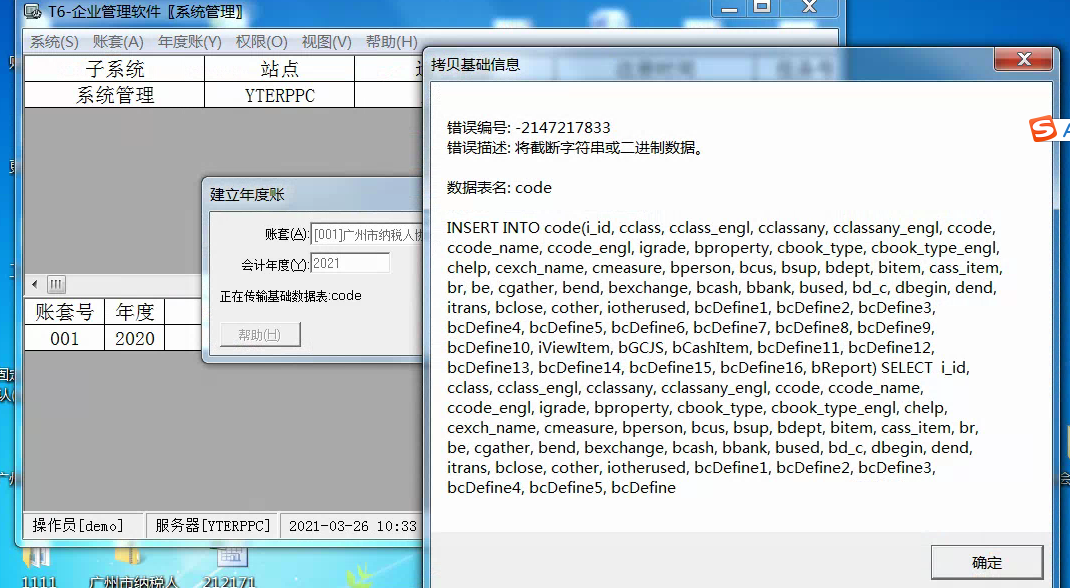Click the 错误编号: -2147217833 line
Image resolution: width=1070 pixels, height=588 pixels.
click(529, 128)
